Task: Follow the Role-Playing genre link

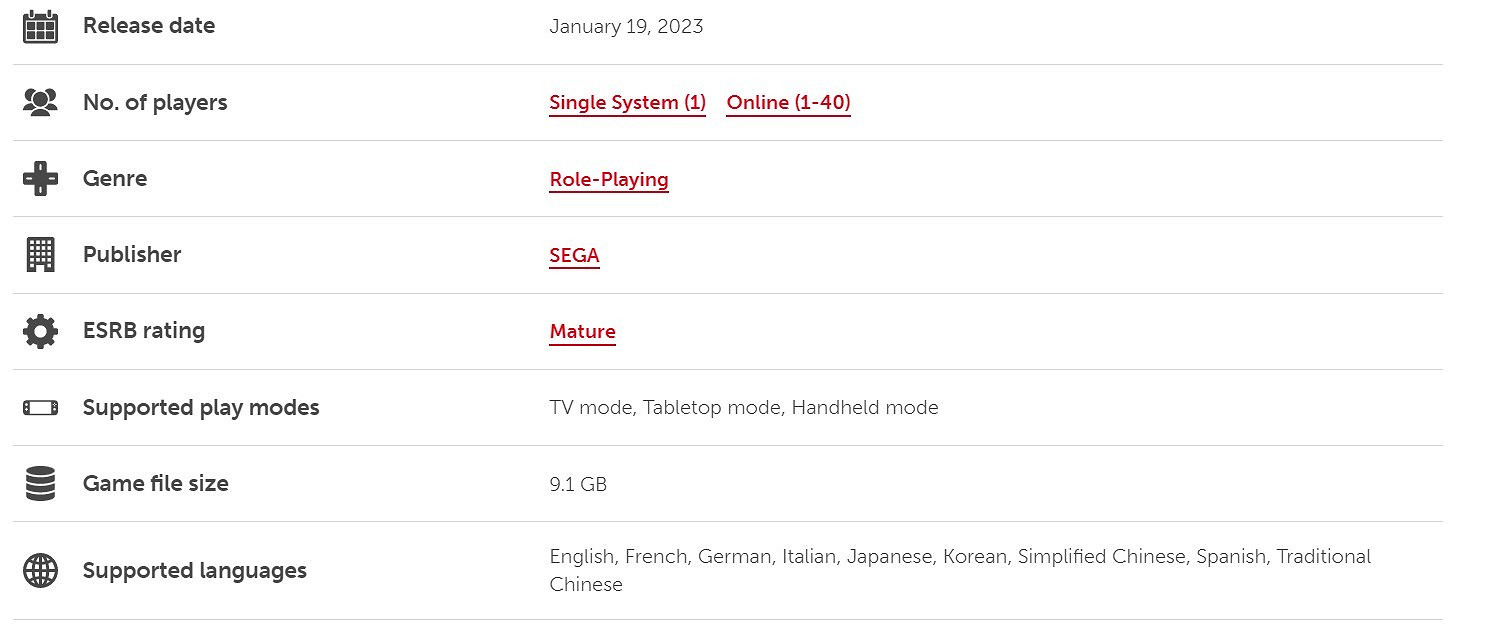Action: (608, 180)
